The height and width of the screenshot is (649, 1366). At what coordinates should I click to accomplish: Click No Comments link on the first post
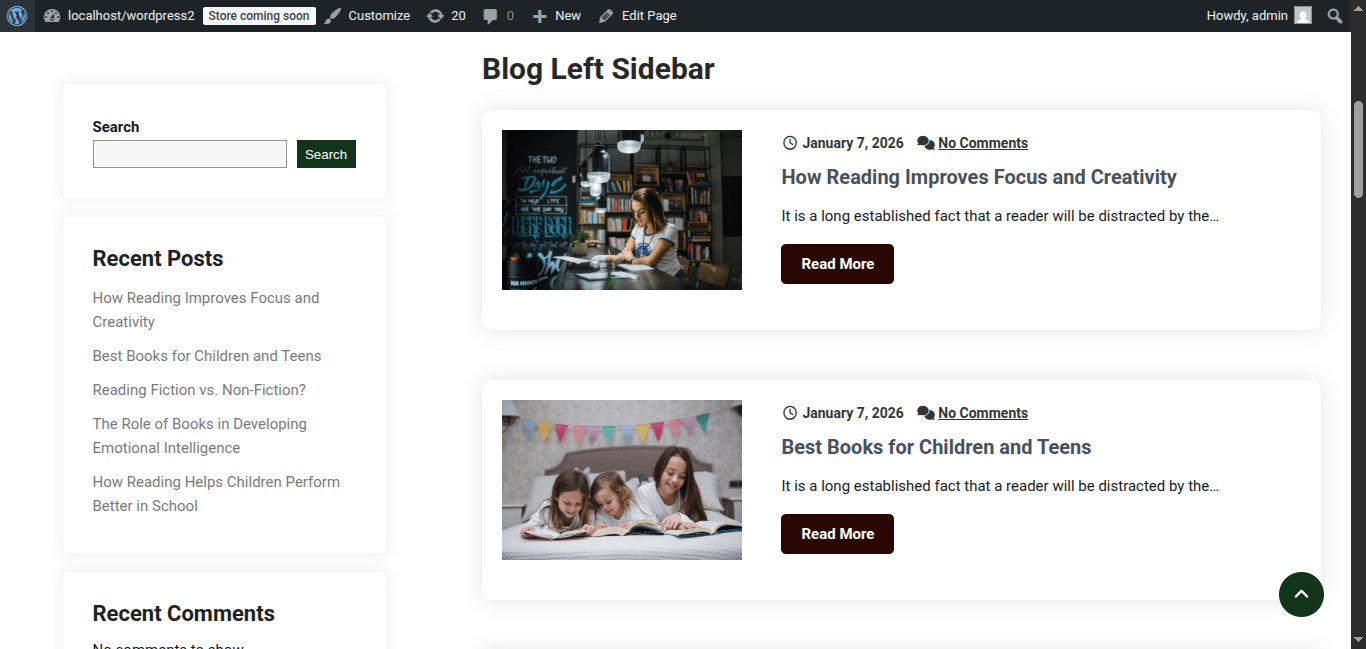[983, 143]
